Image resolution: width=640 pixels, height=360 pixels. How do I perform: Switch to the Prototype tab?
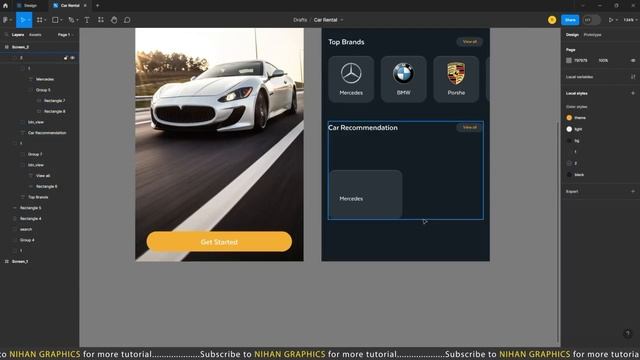pos(592,35)
